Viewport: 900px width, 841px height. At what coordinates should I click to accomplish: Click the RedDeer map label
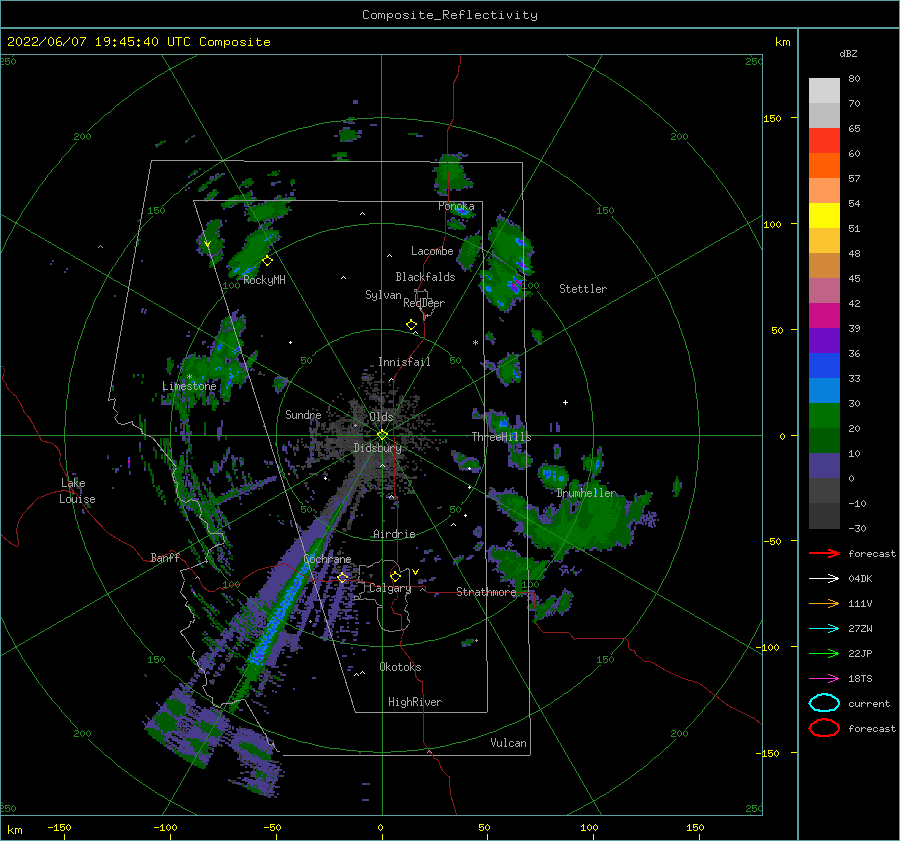pyautogui.click(x=424, y=303)
